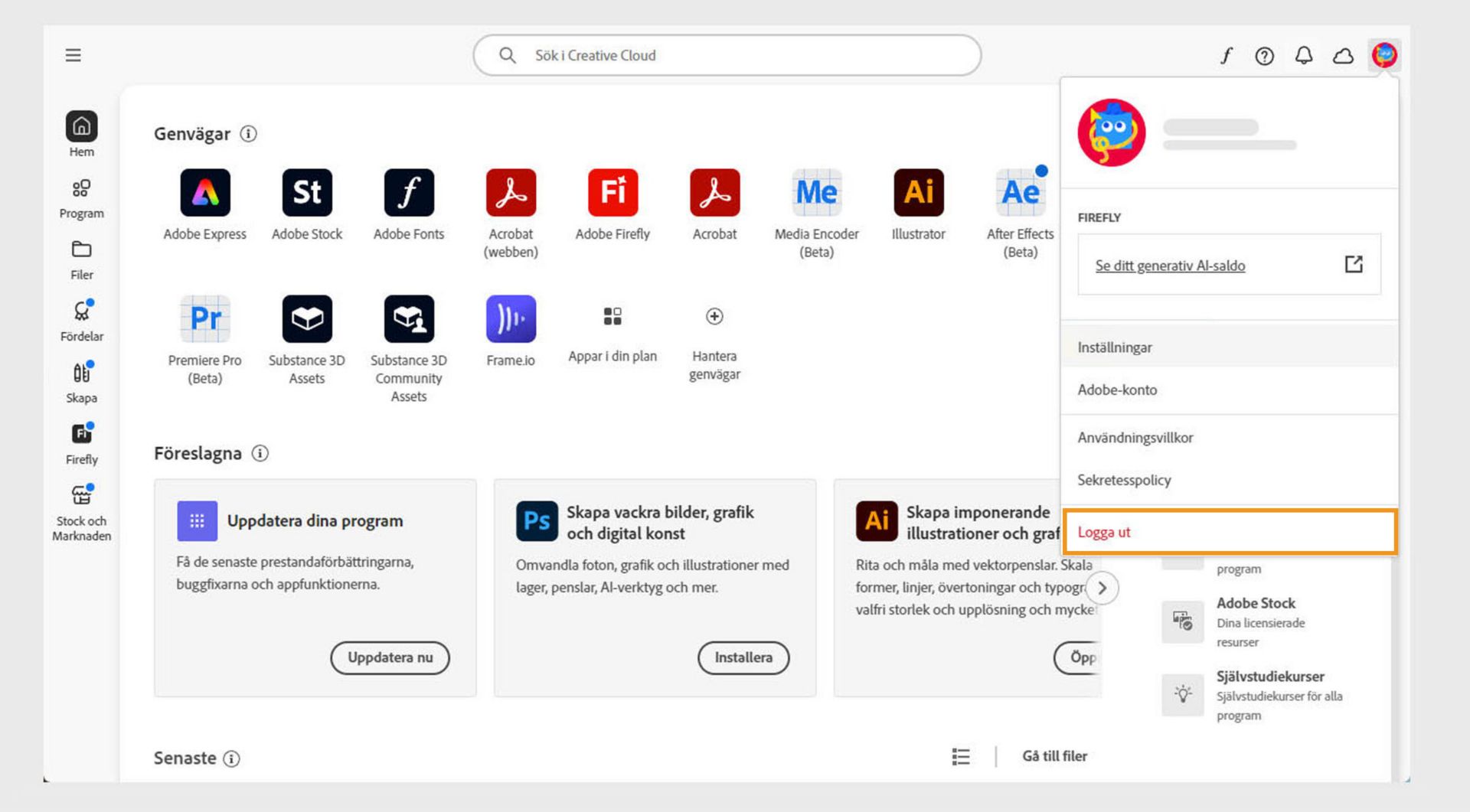Switch to list view icon in Senaste
This screenshot has height=812, width=1470.
[x=961, y=756]
